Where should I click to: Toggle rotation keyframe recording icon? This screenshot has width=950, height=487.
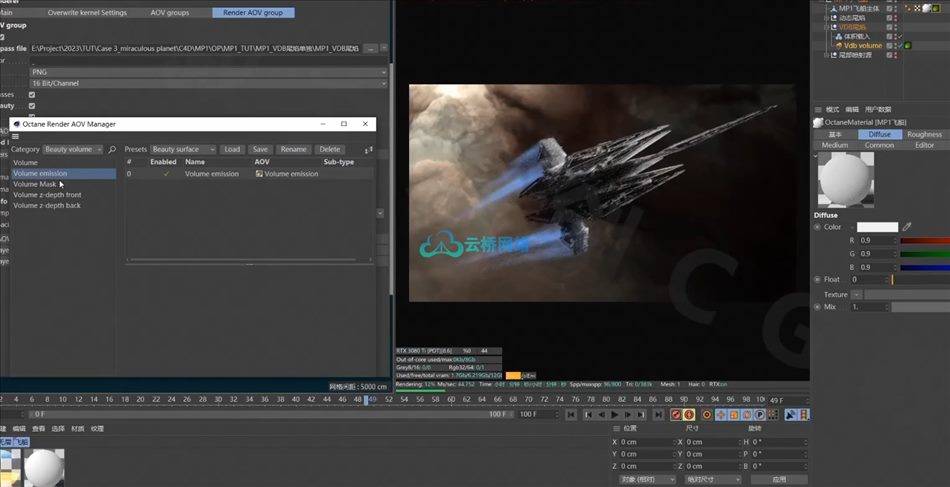(x=746, y=414)
